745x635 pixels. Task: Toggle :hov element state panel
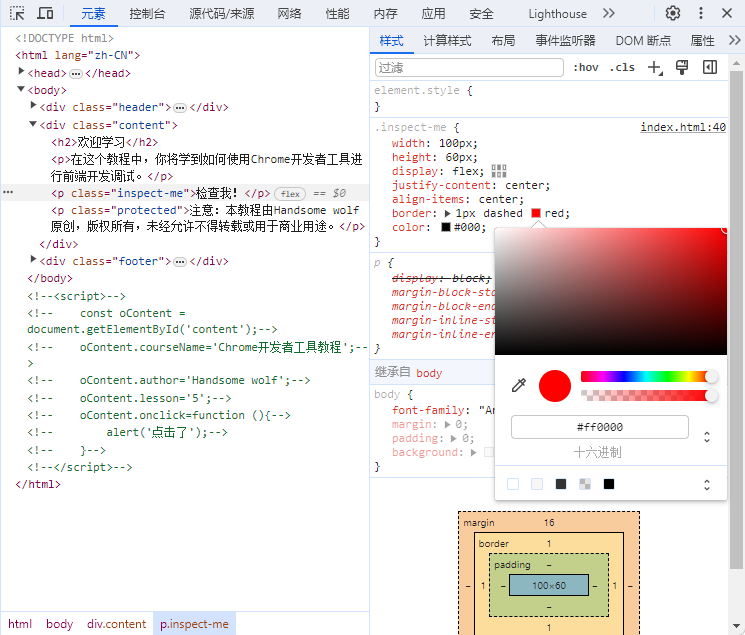[585, 67]
